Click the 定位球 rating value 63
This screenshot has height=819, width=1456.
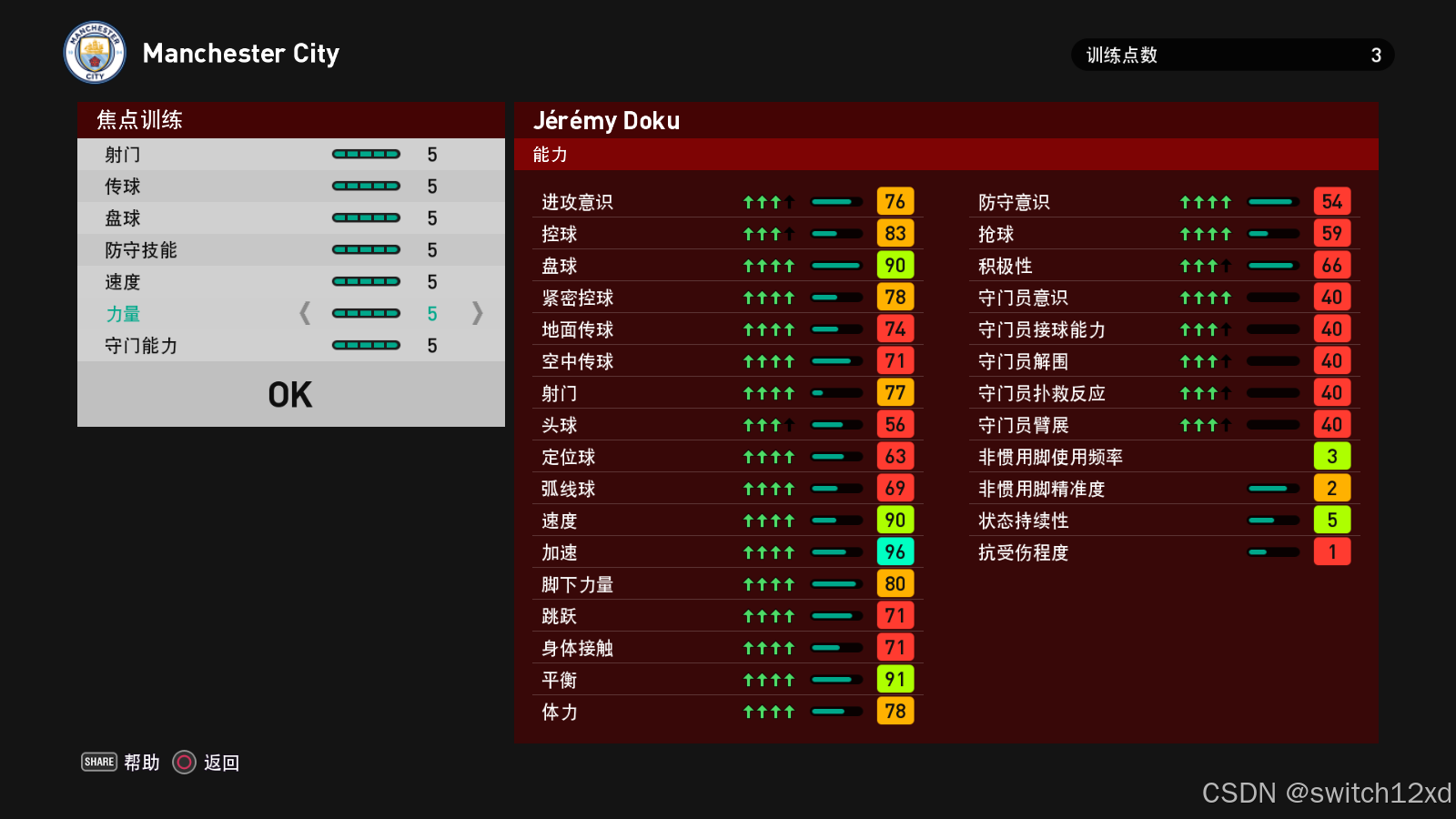tap(895, 456)
